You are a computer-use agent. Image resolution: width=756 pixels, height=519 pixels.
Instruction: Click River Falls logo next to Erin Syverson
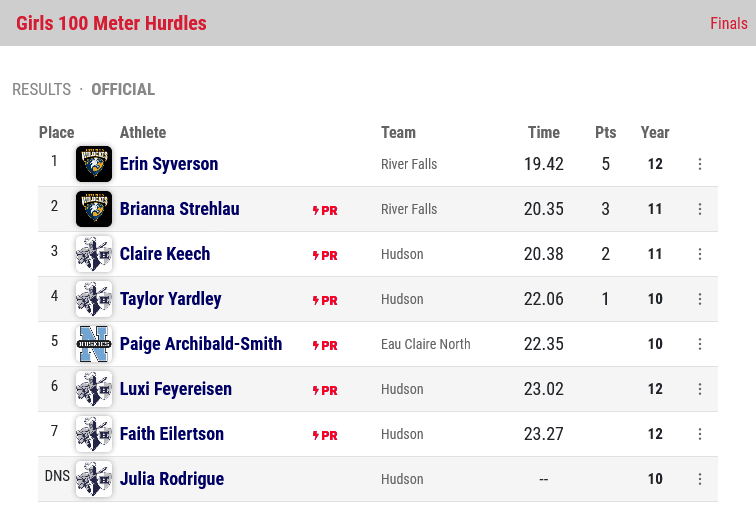[x=94, y=164]
